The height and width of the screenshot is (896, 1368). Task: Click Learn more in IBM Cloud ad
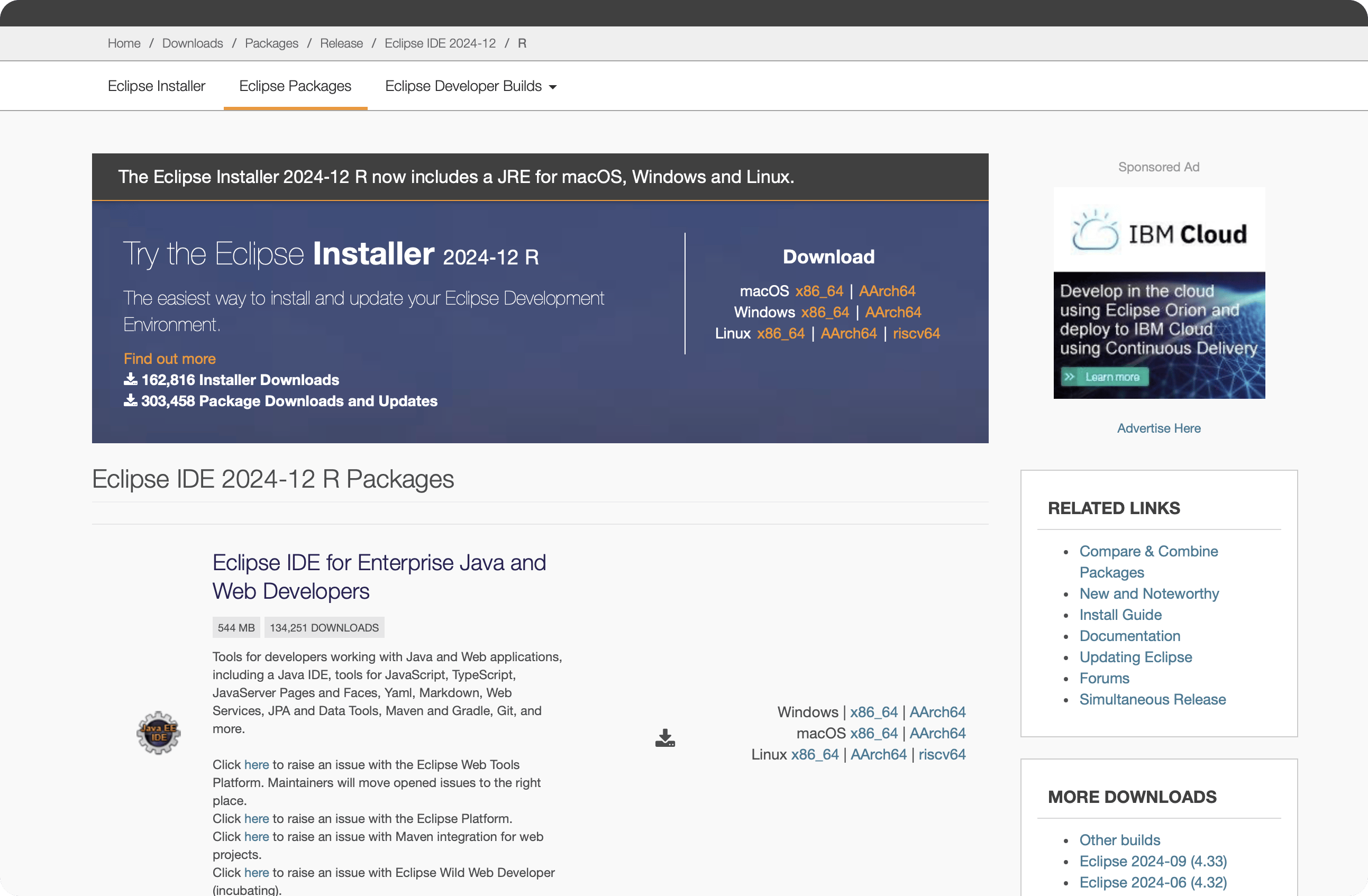pyautogui.click(x=1105, y=377)
